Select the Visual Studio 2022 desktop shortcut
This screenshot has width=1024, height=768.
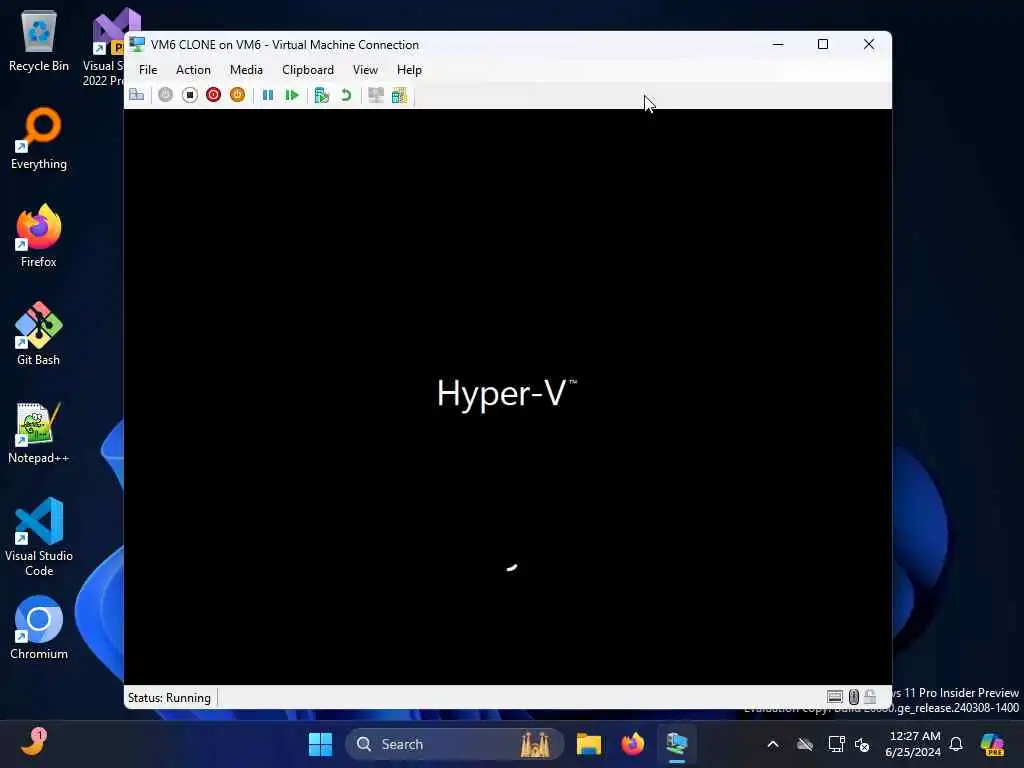[x=104, y=47]
